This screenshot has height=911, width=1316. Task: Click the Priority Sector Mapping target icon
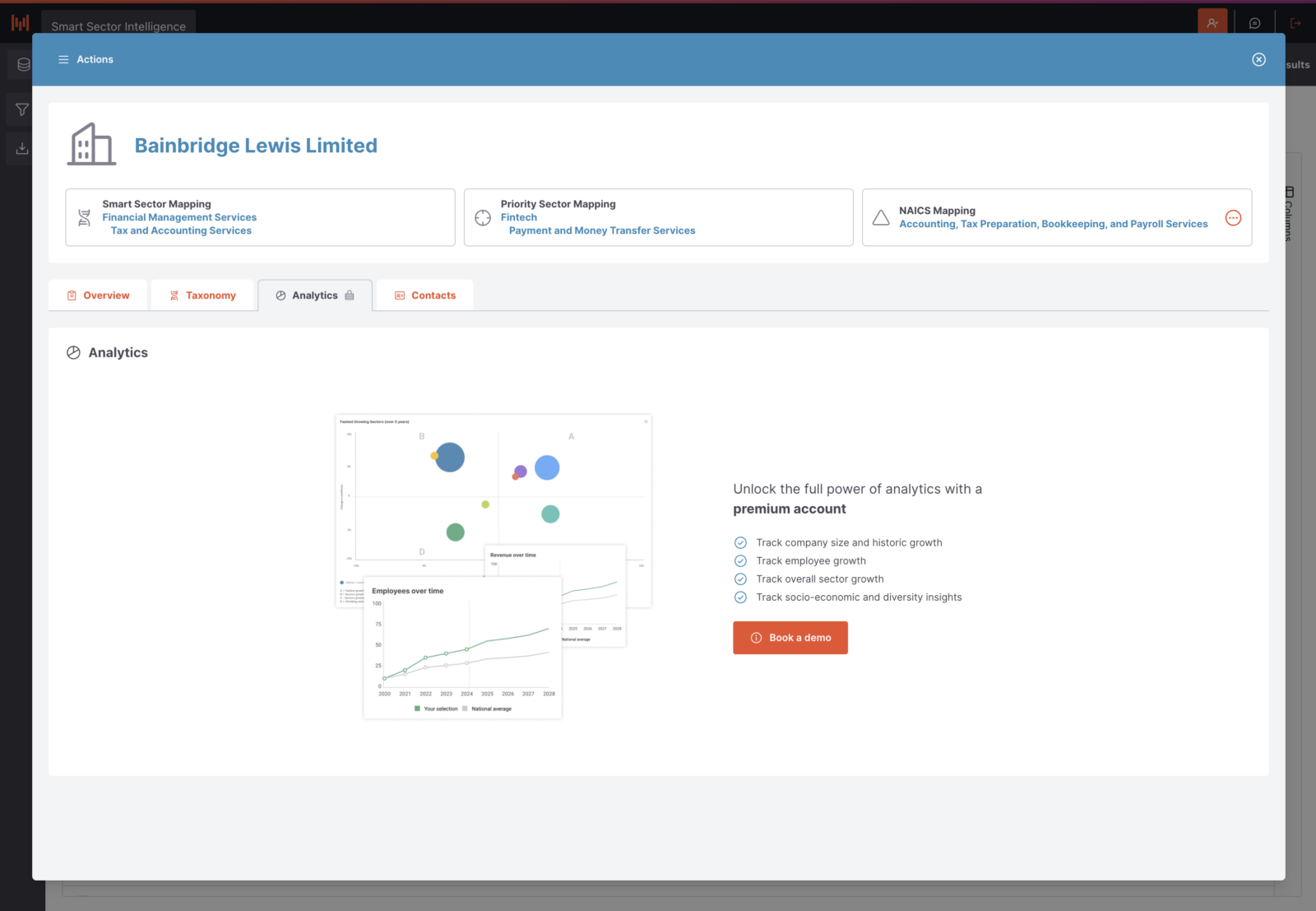pos(483,217)
